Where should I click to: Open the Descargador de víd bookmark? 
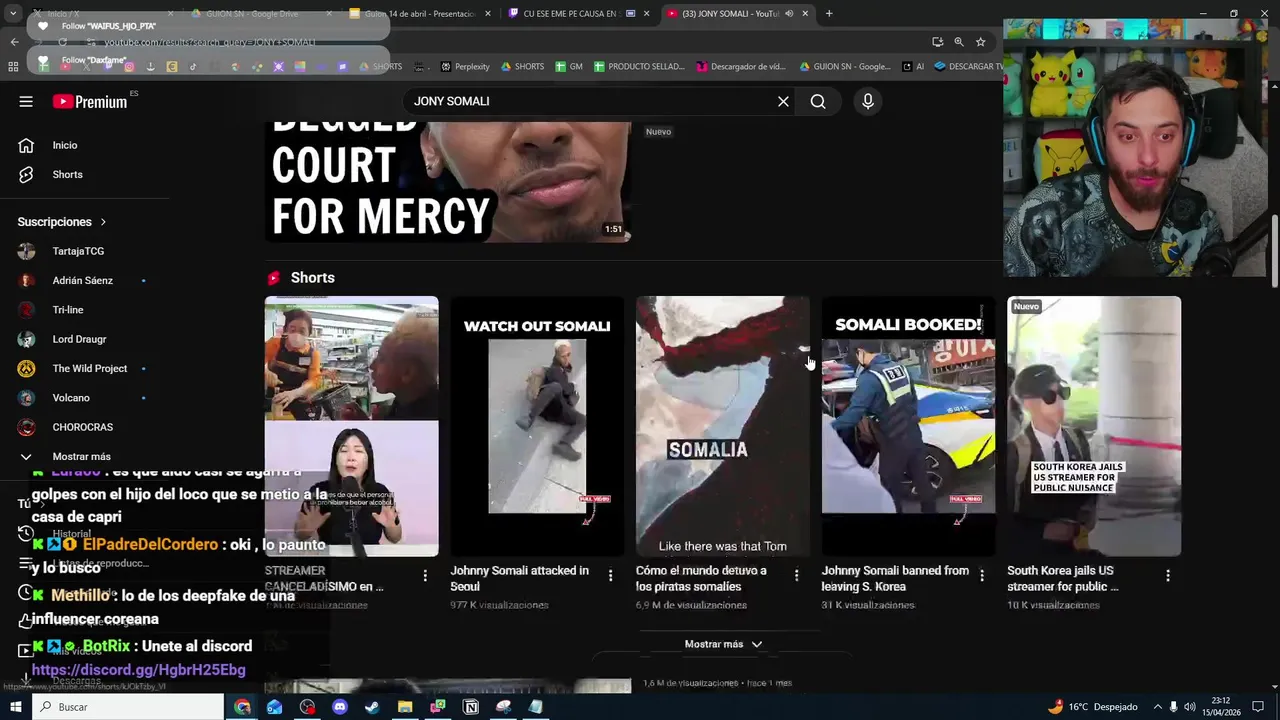[x=742, y=67]
